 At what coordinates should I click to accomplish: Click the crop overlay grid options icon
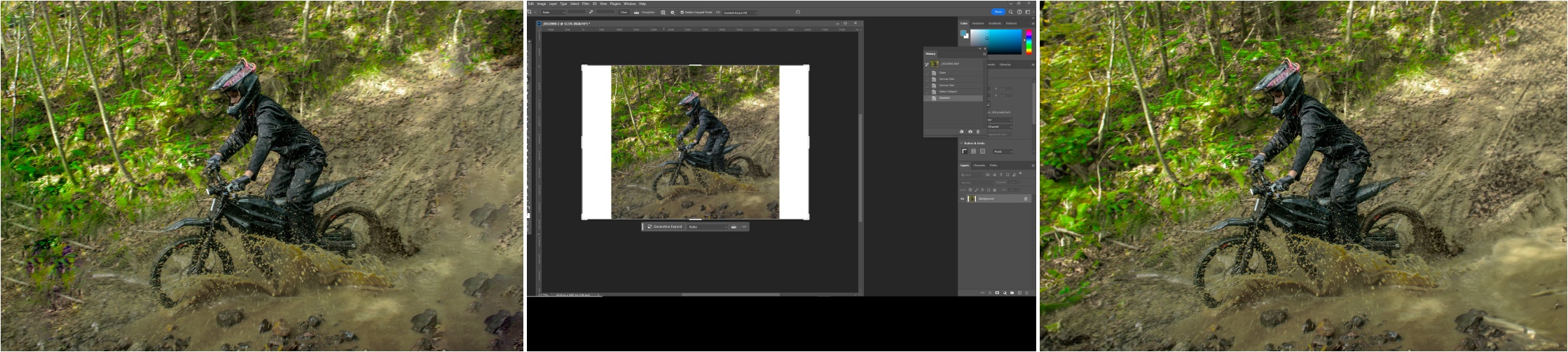point(663,12)
